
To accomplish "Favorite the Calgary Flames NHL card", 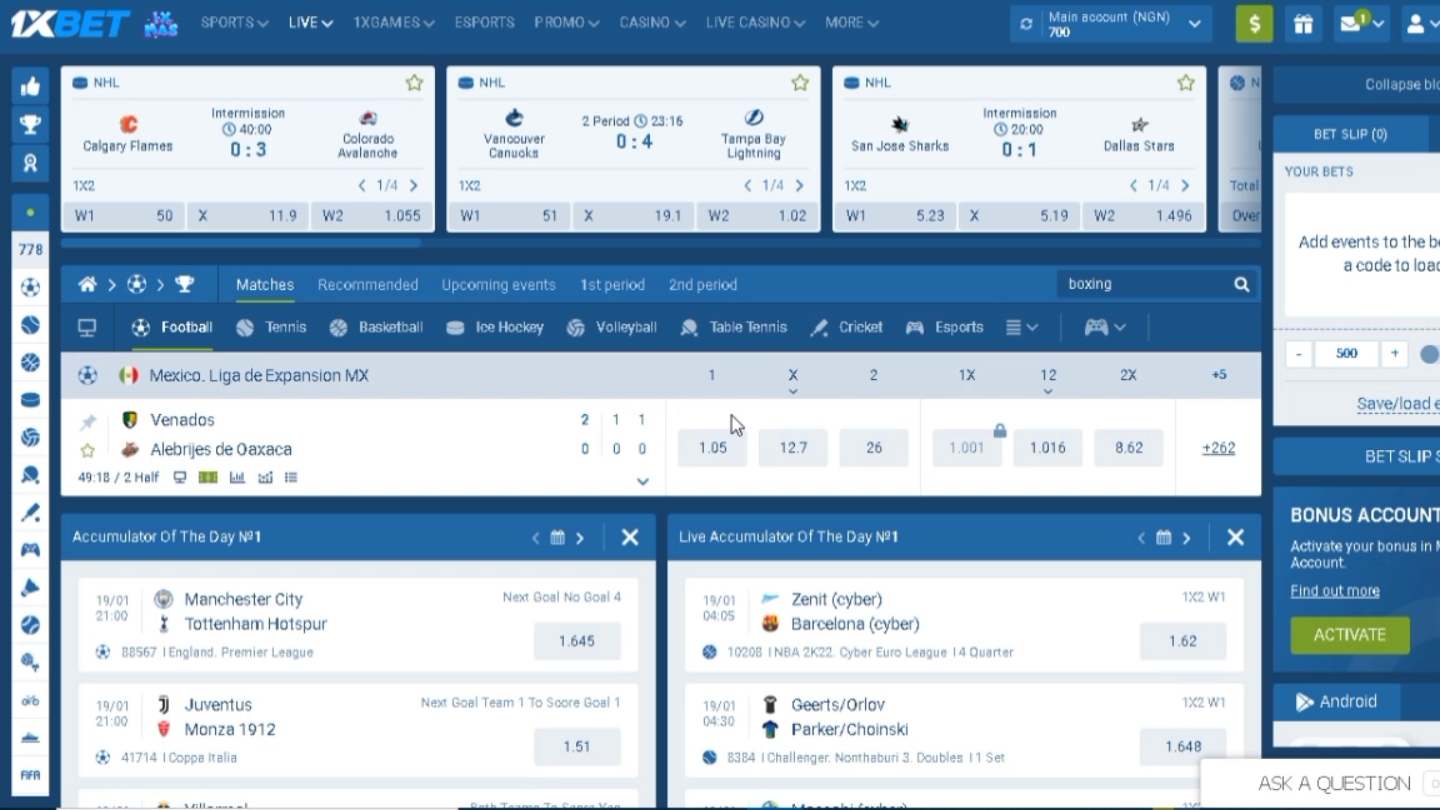I will point(414,83).
